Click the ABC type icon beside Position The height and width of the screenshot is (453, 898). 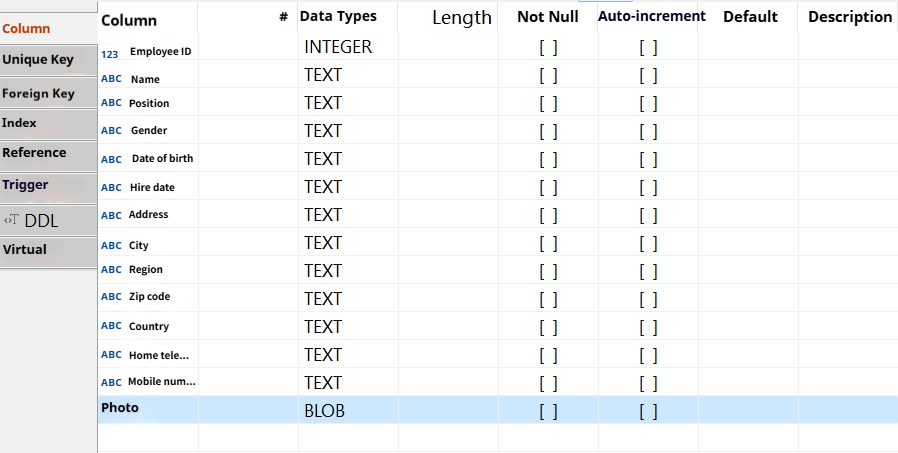[111, 103]
